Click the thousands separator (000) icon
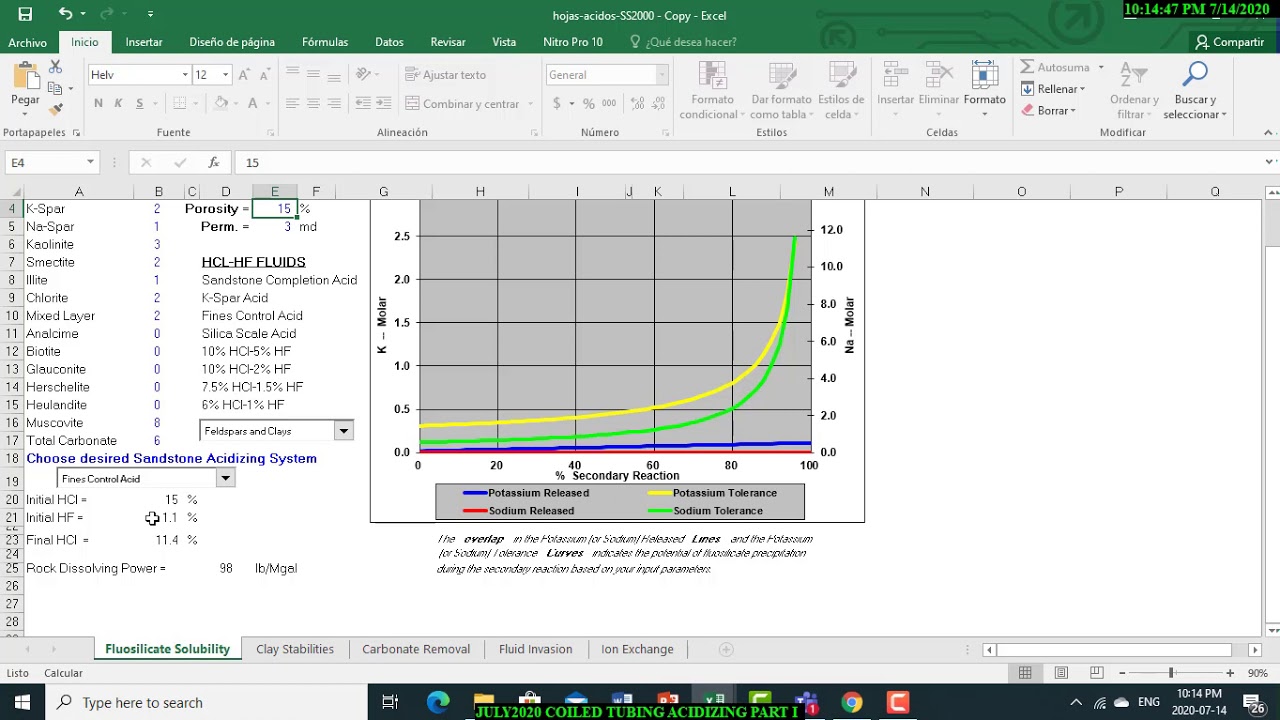The height and width of the screenshot is (720, 1280). [608, 103]
